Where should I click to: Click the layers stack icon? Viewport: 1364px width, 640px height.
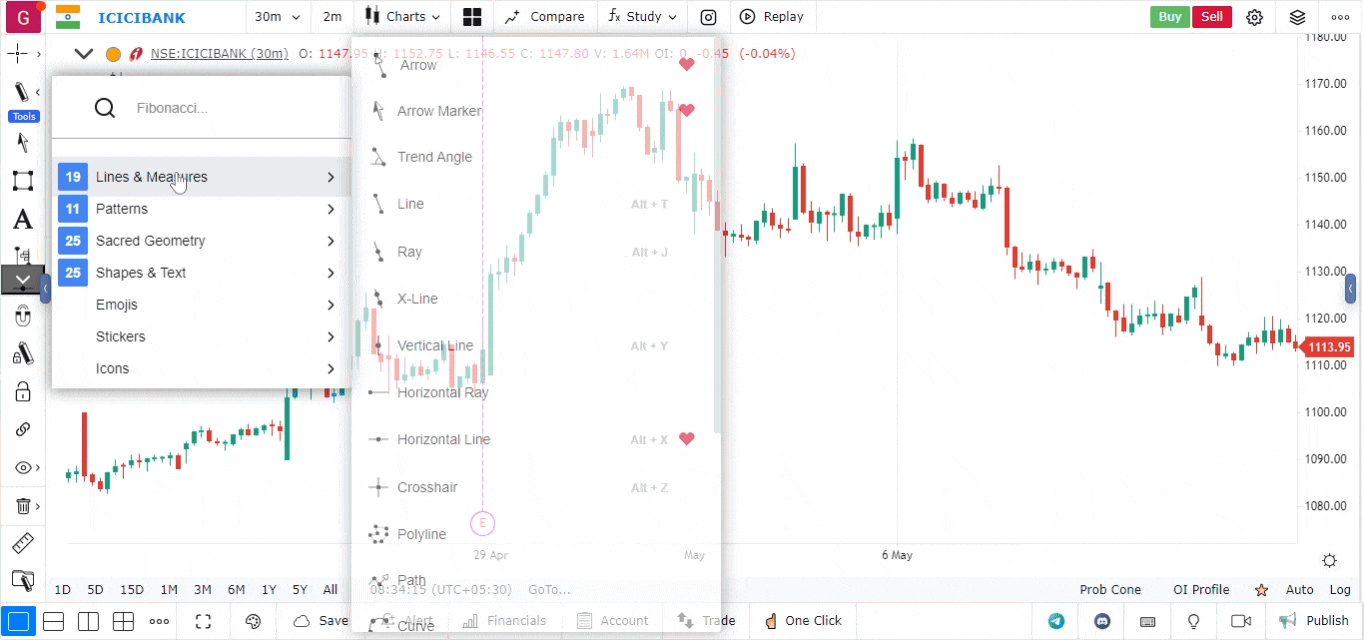[x=1297, y=17]
